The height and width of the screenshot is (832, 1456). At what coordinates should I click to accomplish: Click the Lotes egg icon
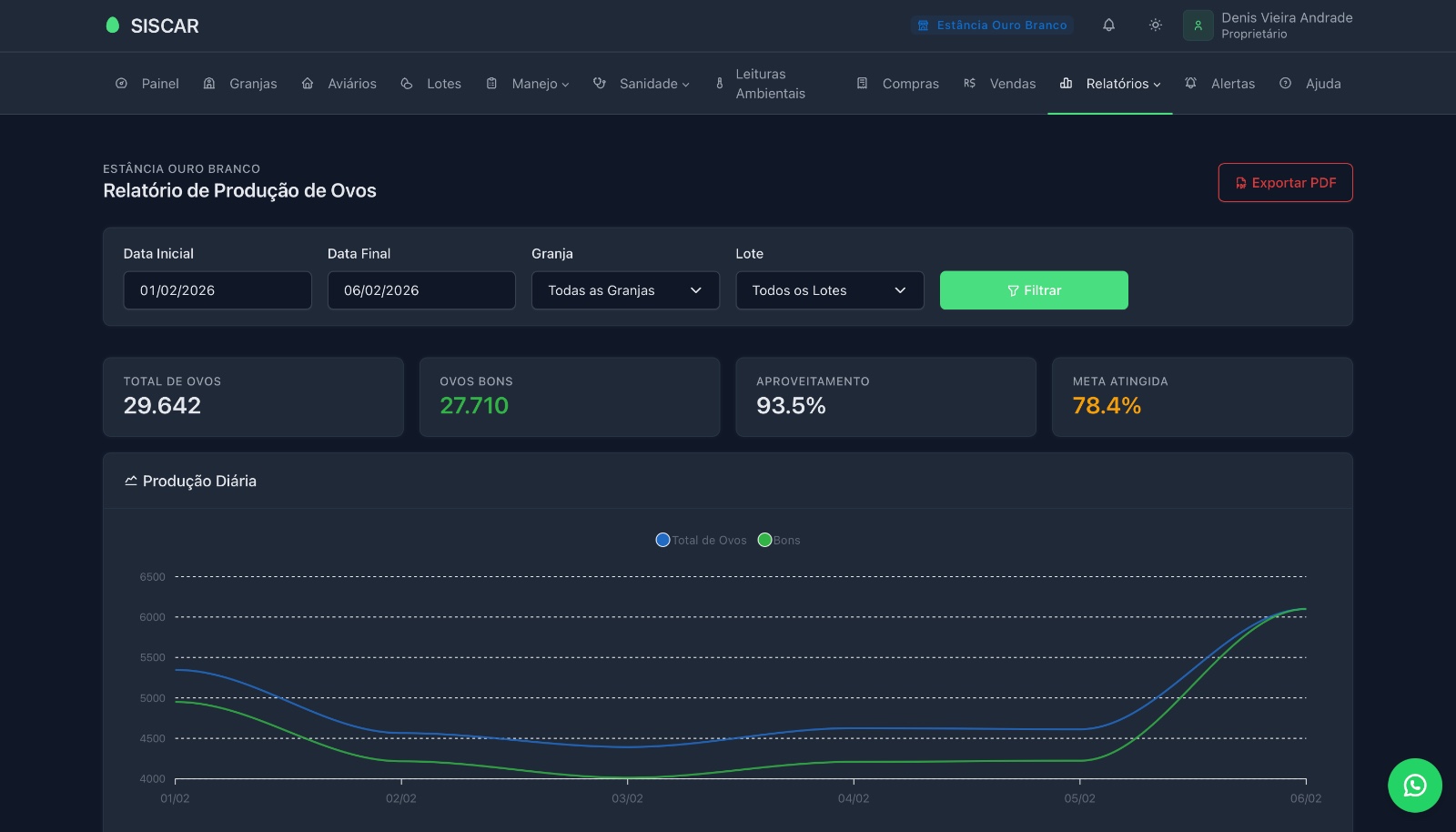click(407, 83)
